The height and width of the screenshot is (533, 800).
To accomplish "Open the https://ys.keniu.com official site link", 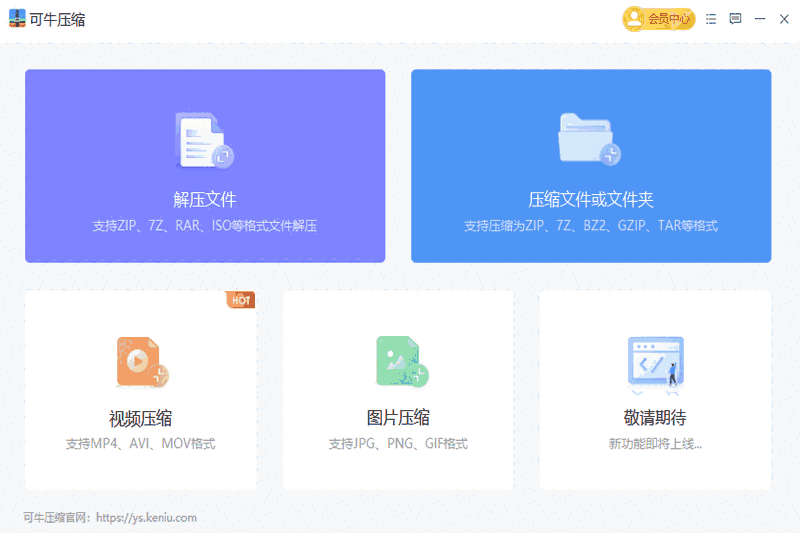I will 146,517.
